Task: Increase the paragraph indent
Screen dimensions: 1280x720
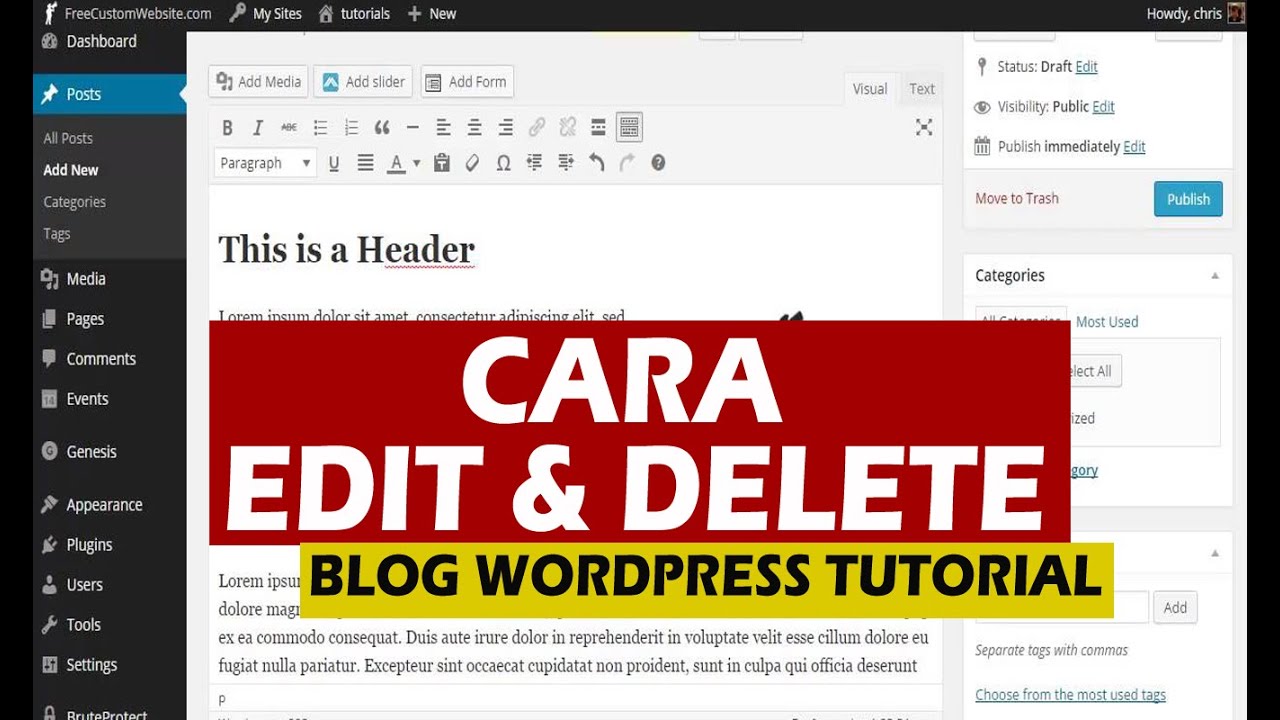Action: (565, 163)
